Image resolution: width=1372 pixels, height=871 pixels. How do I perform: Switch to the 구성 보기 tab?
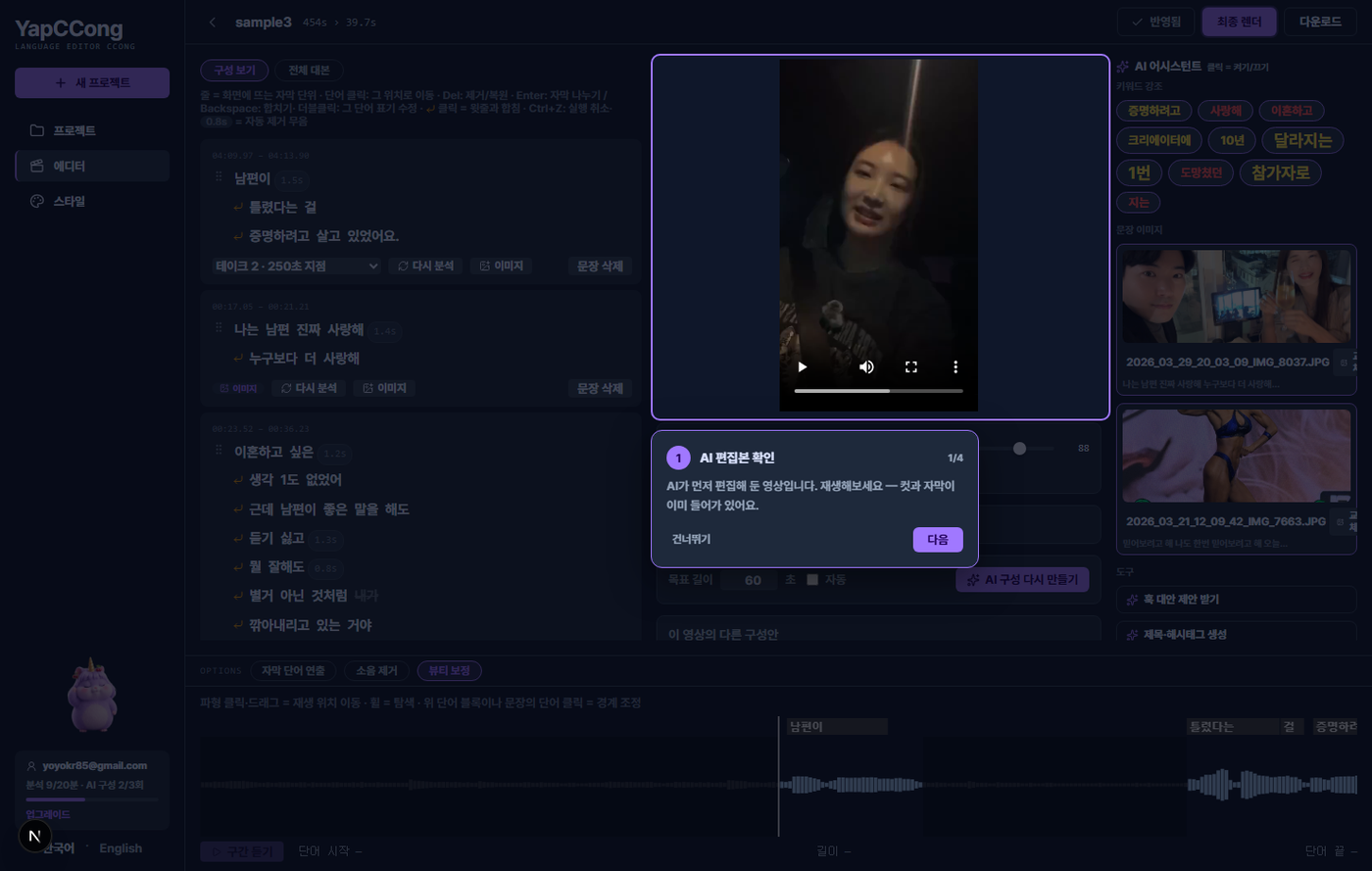tap(234, 71)
